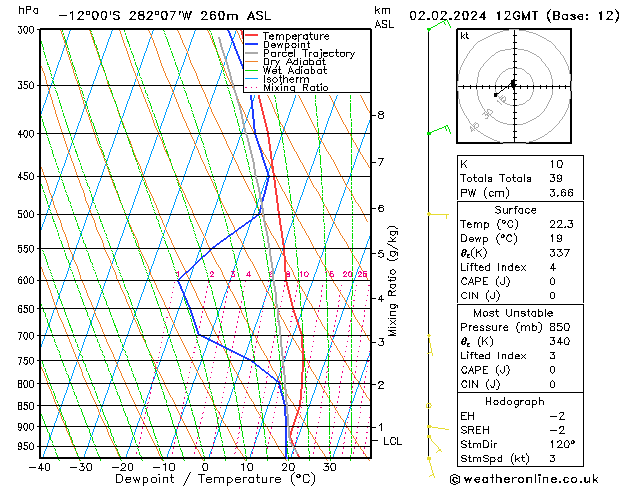Click the date label 02.02.2024 12GMT

pyautogui.click(x=473, y=16)
